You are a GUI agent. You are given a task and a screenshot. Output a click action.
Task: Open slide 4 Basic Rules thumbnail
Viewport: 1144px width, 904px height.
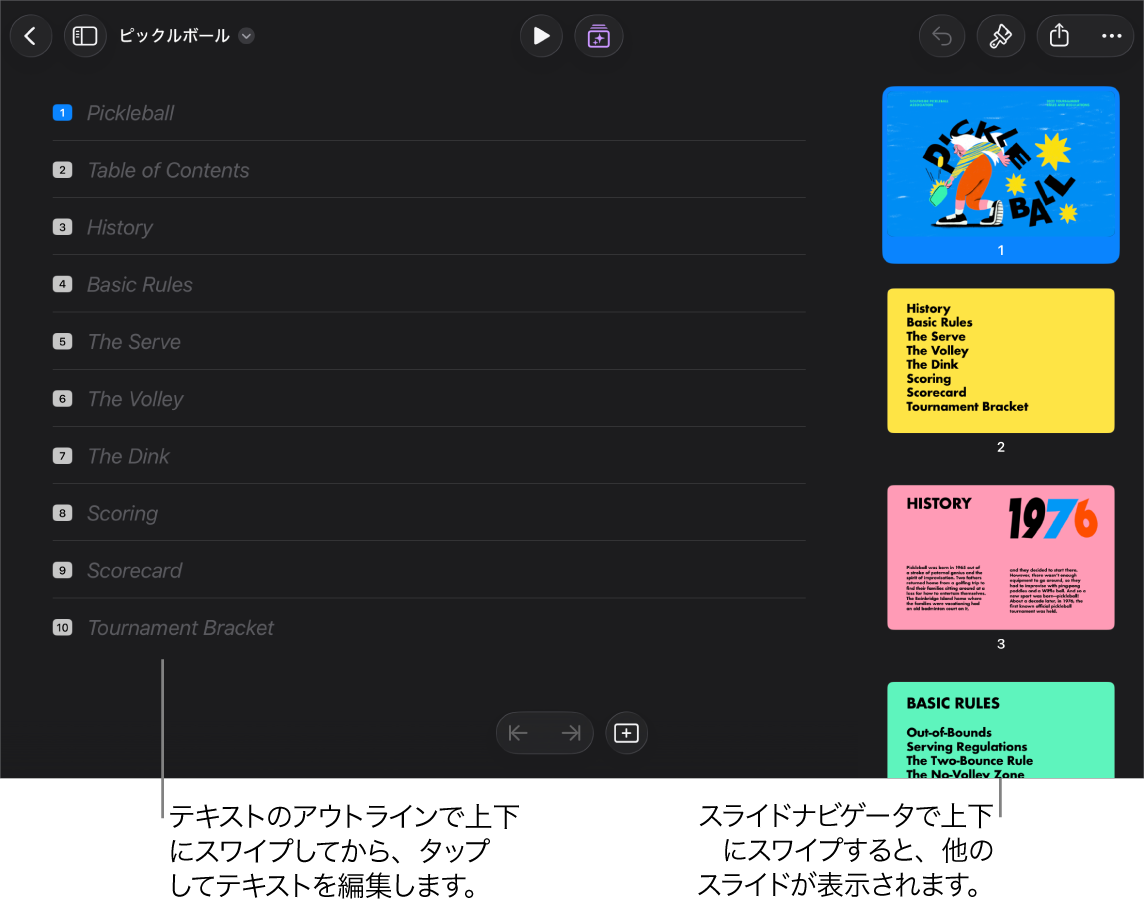click(1000, 730)
